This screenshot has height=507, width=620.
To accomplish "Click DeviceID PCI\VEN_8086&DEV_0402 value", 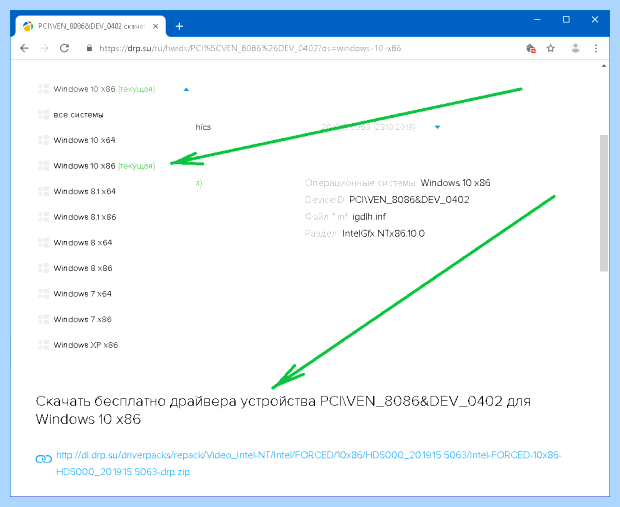I will [409, 200].
